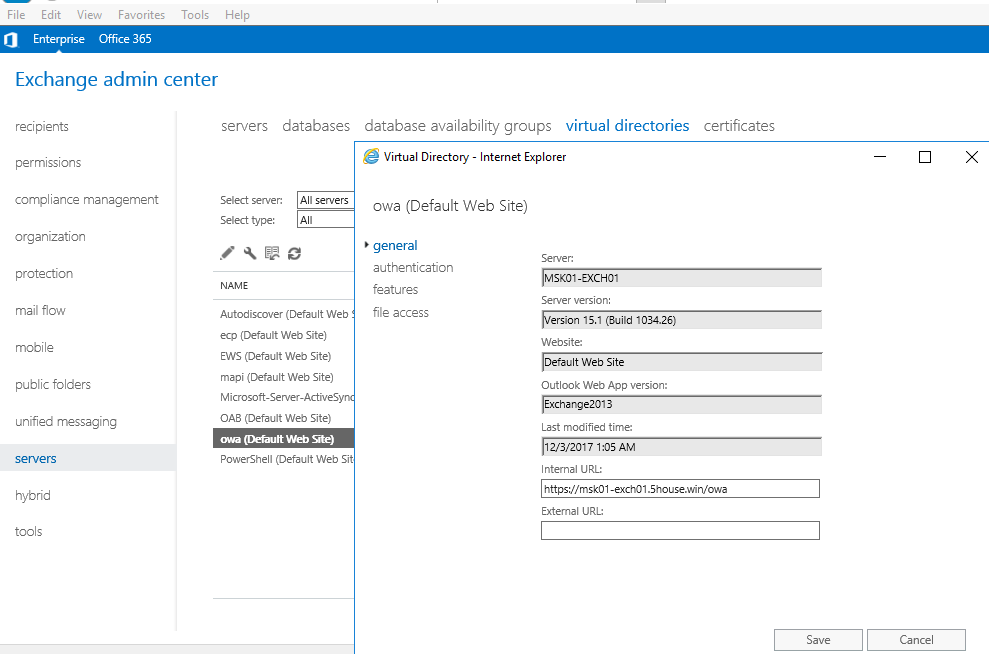The width and height of the screenshot is (989, 654).
Task: Click the Internet Explorer icon in dialog title
Action: [371, 157]
